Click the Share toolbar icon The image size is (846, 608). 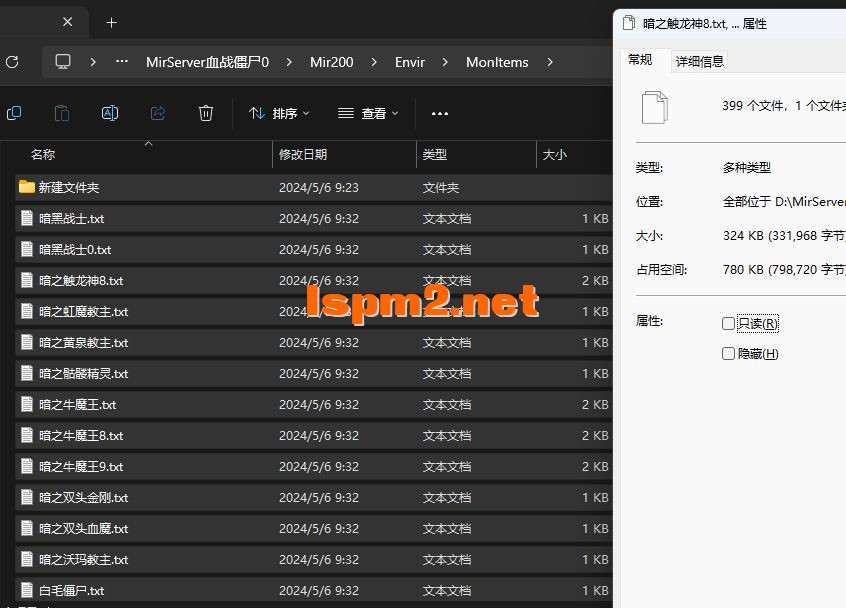[x=158, y=113]
